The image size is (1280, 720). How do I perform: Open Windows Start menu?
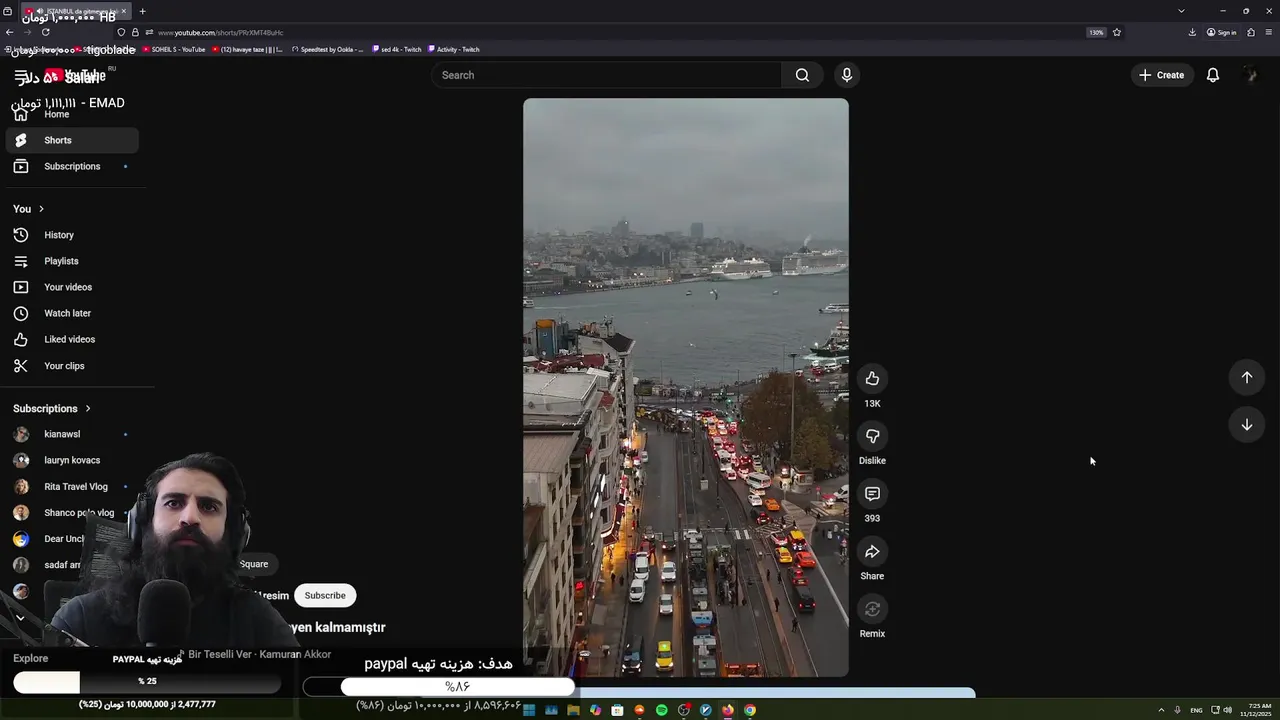(529, 710)
